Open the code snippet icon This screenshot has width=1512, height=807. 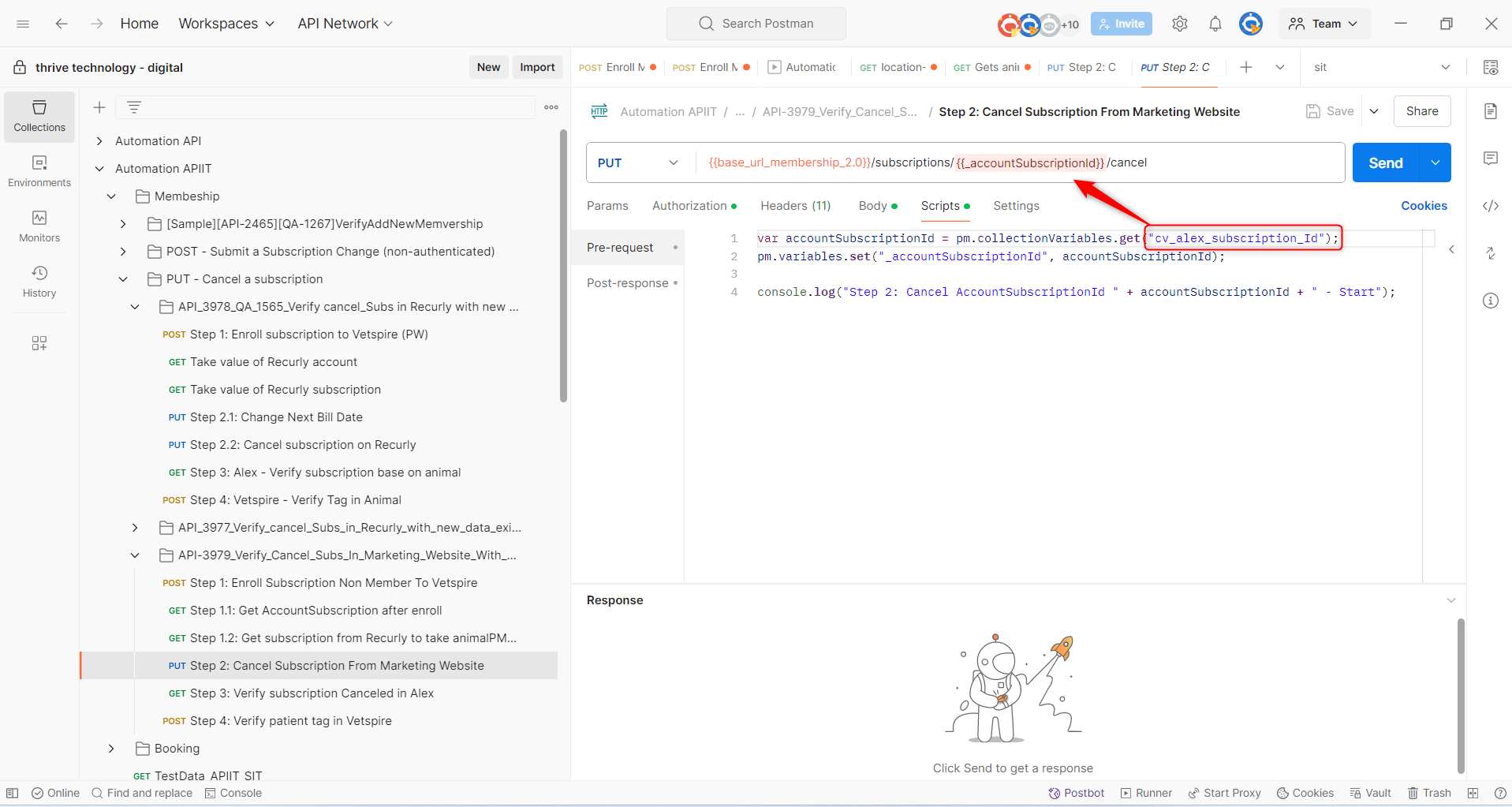coord(1491,206)
